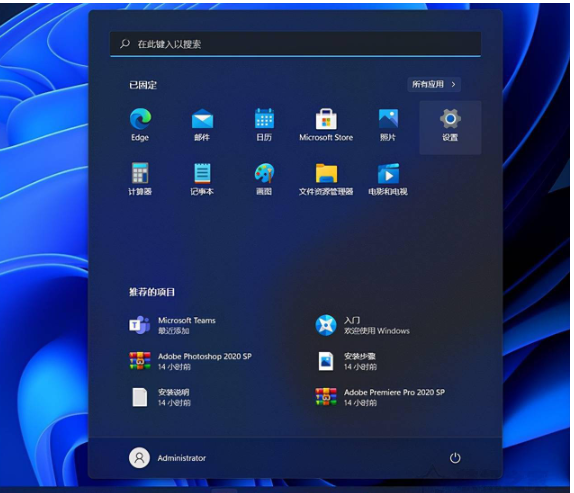Click the 推荐的项目 heading

pos(152,292)
